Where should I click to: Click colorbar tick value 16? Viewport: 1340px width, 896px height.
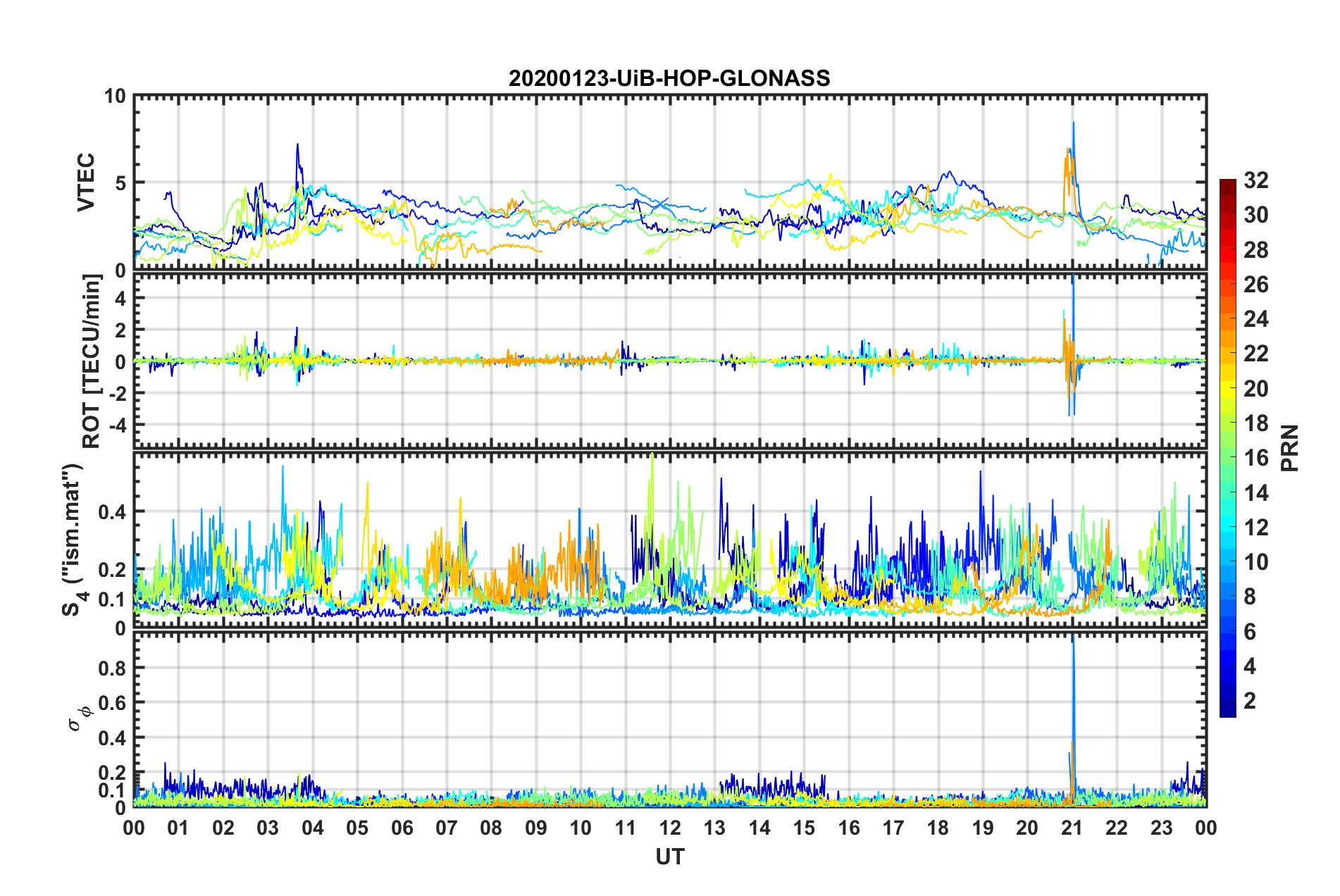tap(1255, 458)
